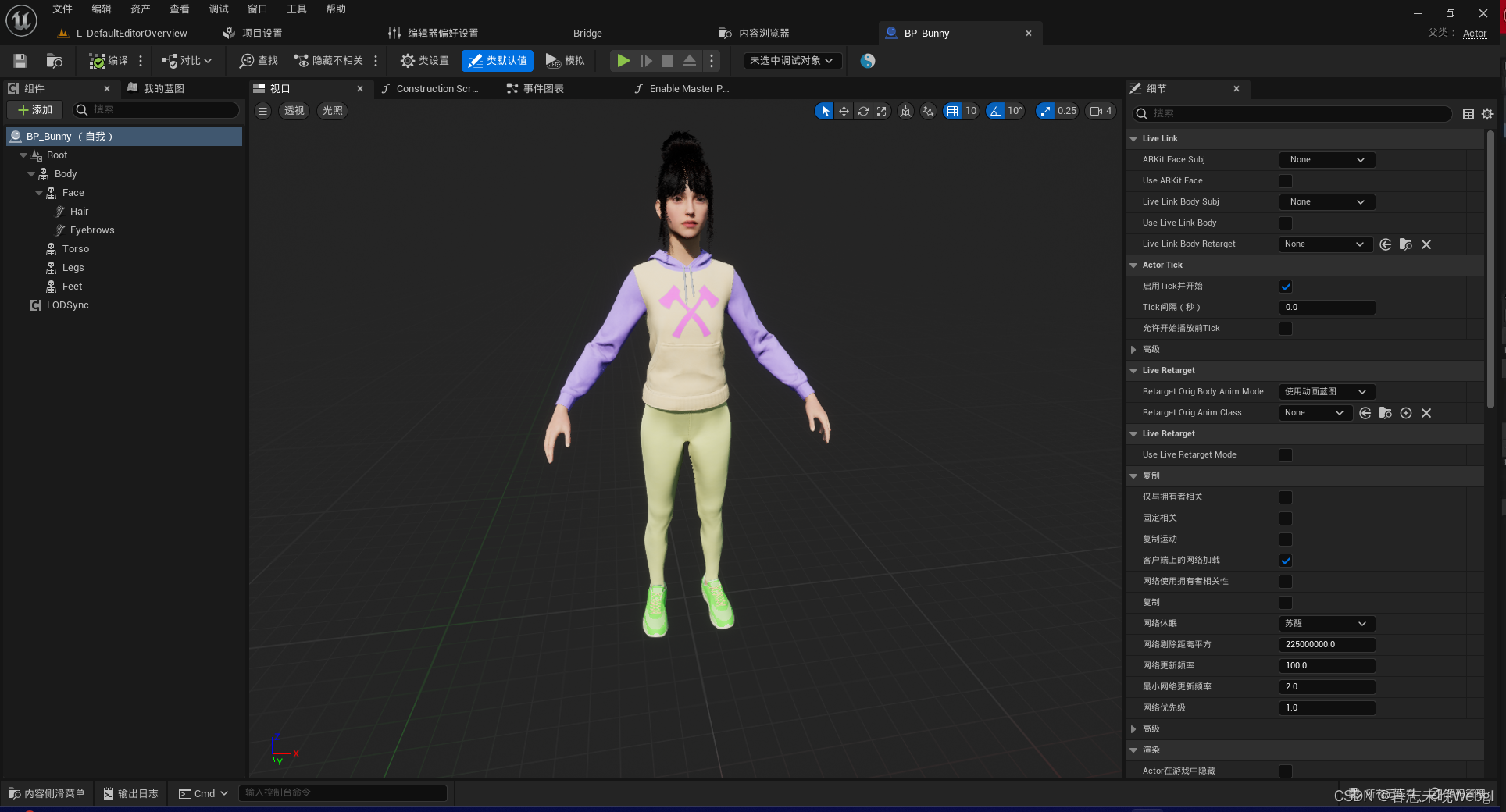Open viewport hamburger options menu
The height and width of the screenshot is (812, 1506).
click(x=263, y=111)
